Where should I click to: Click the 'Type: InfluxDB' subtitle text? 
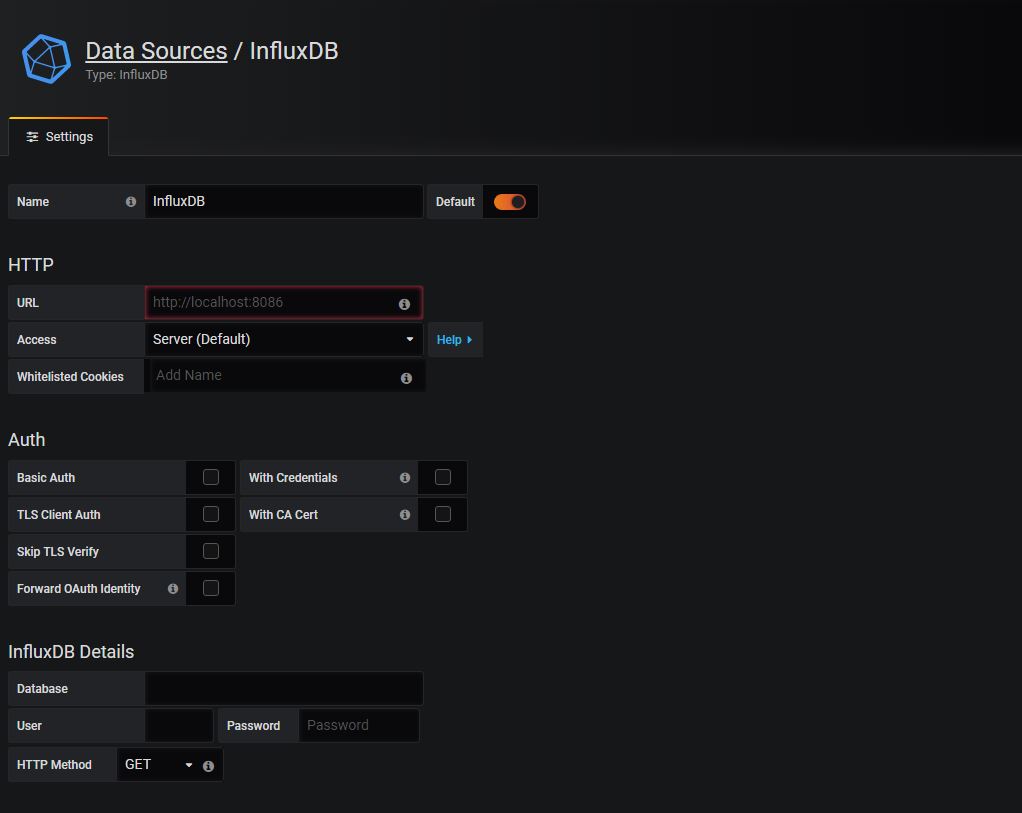[126, 75]
